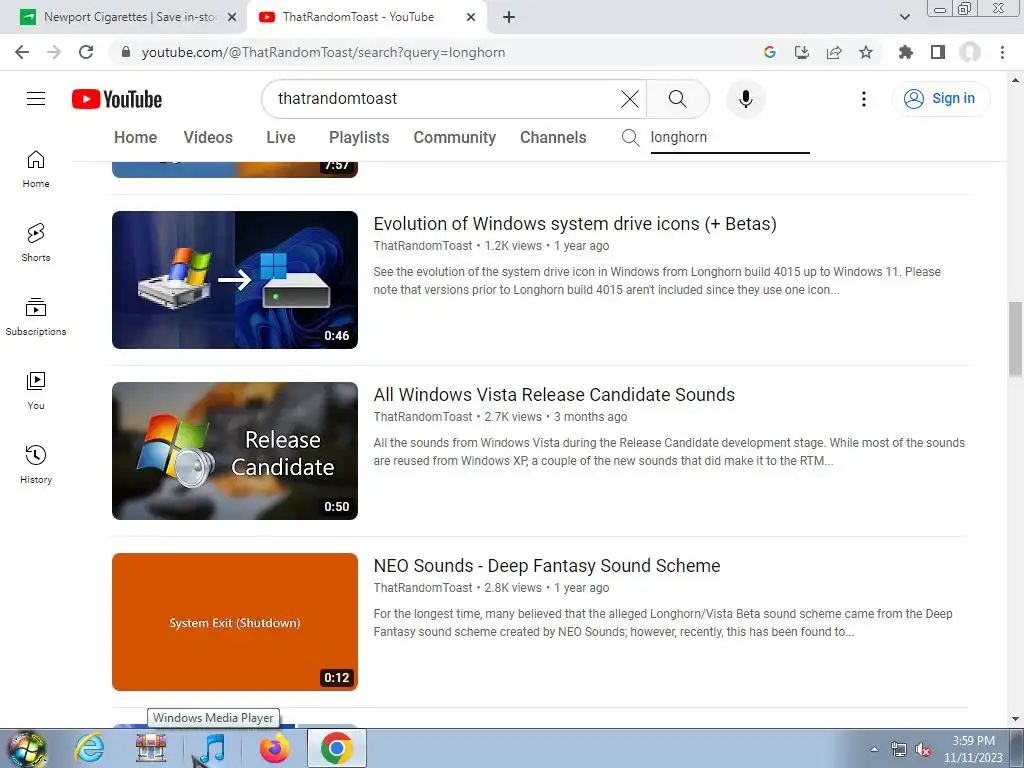Open channel Home tab
The image size is (1024, 768).
point(135,137)
